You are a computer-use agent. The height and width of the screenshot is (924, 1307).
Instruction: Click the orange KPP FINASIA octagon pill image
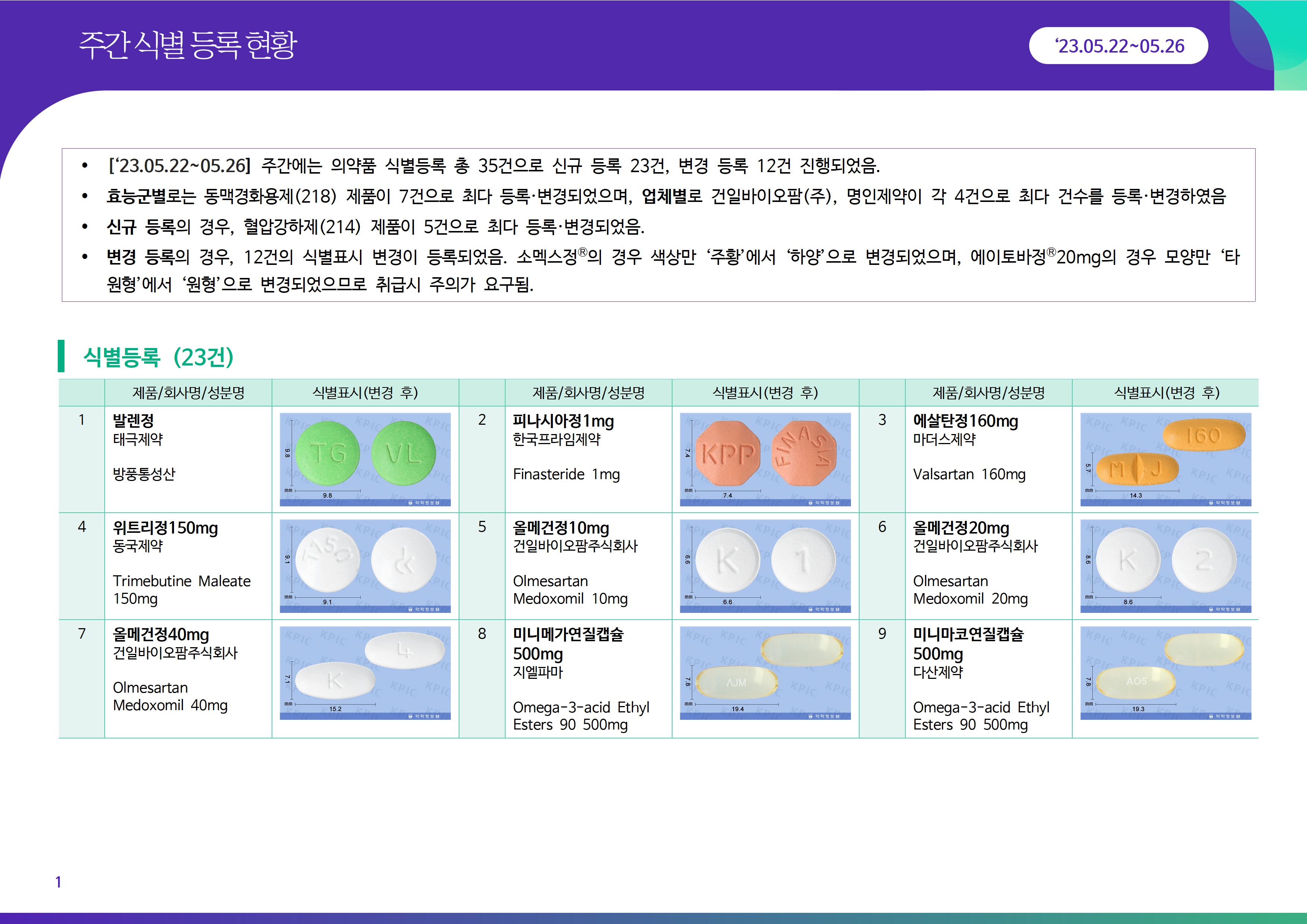click(x=765, y=459)
